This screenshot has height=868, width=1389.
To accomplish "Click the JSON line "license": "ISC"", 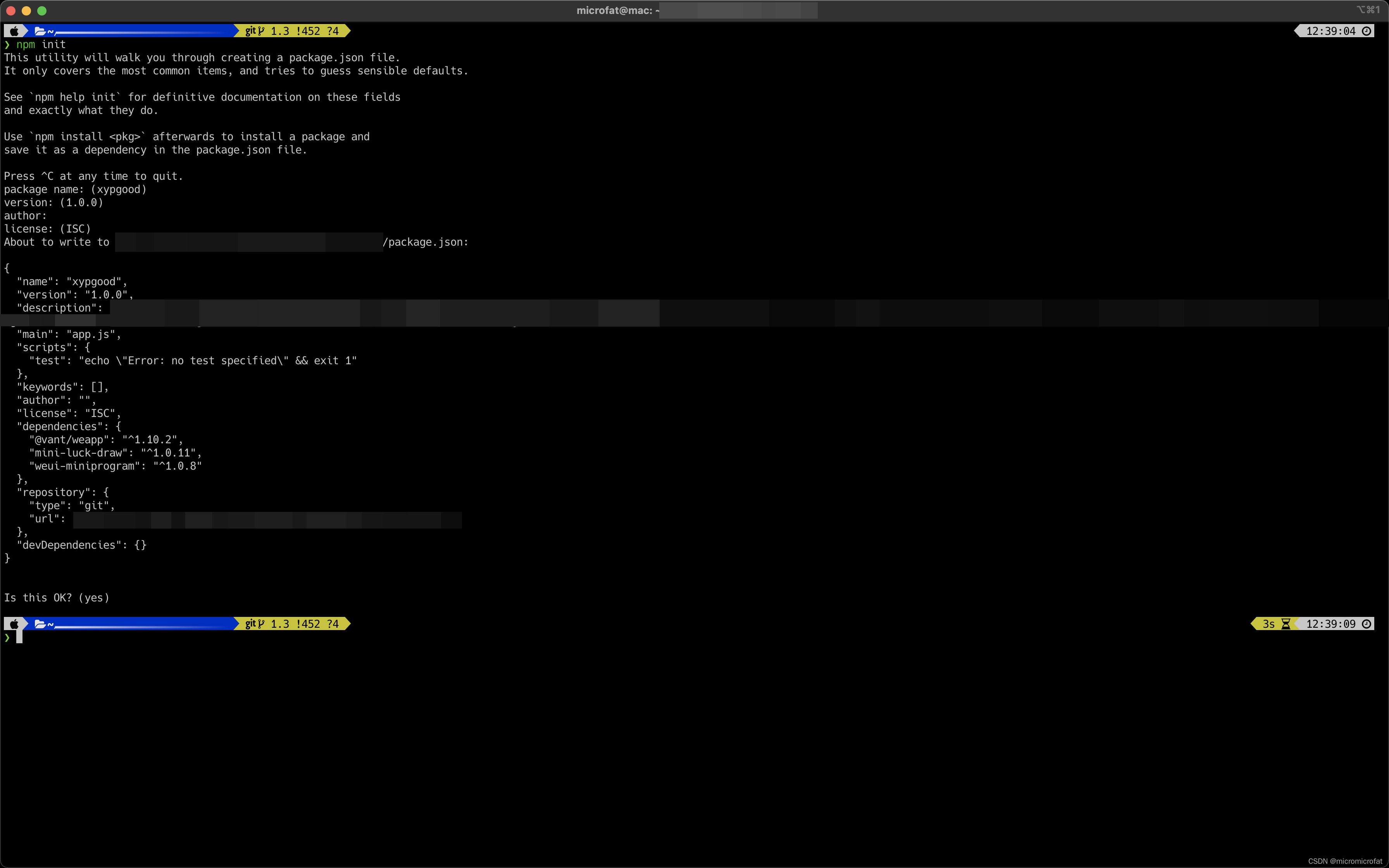I will click(69, 414).
